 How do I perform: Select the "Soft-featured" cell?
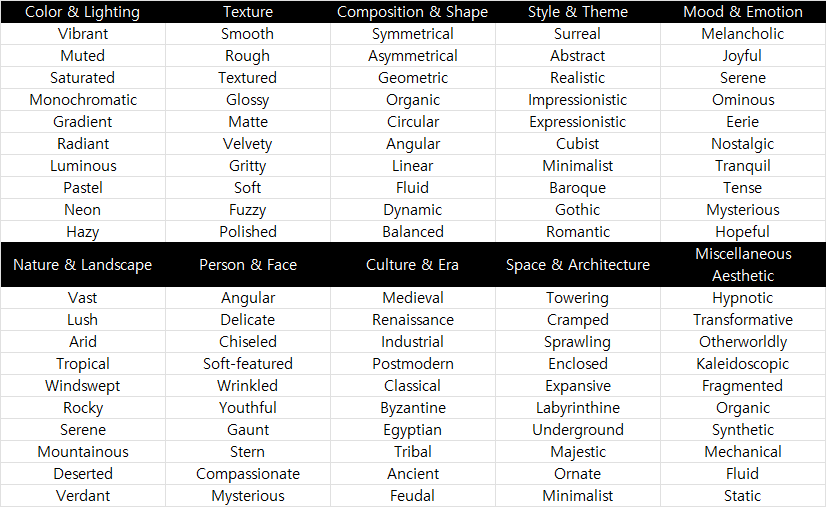pyautogui.click(x=248, y=364)
